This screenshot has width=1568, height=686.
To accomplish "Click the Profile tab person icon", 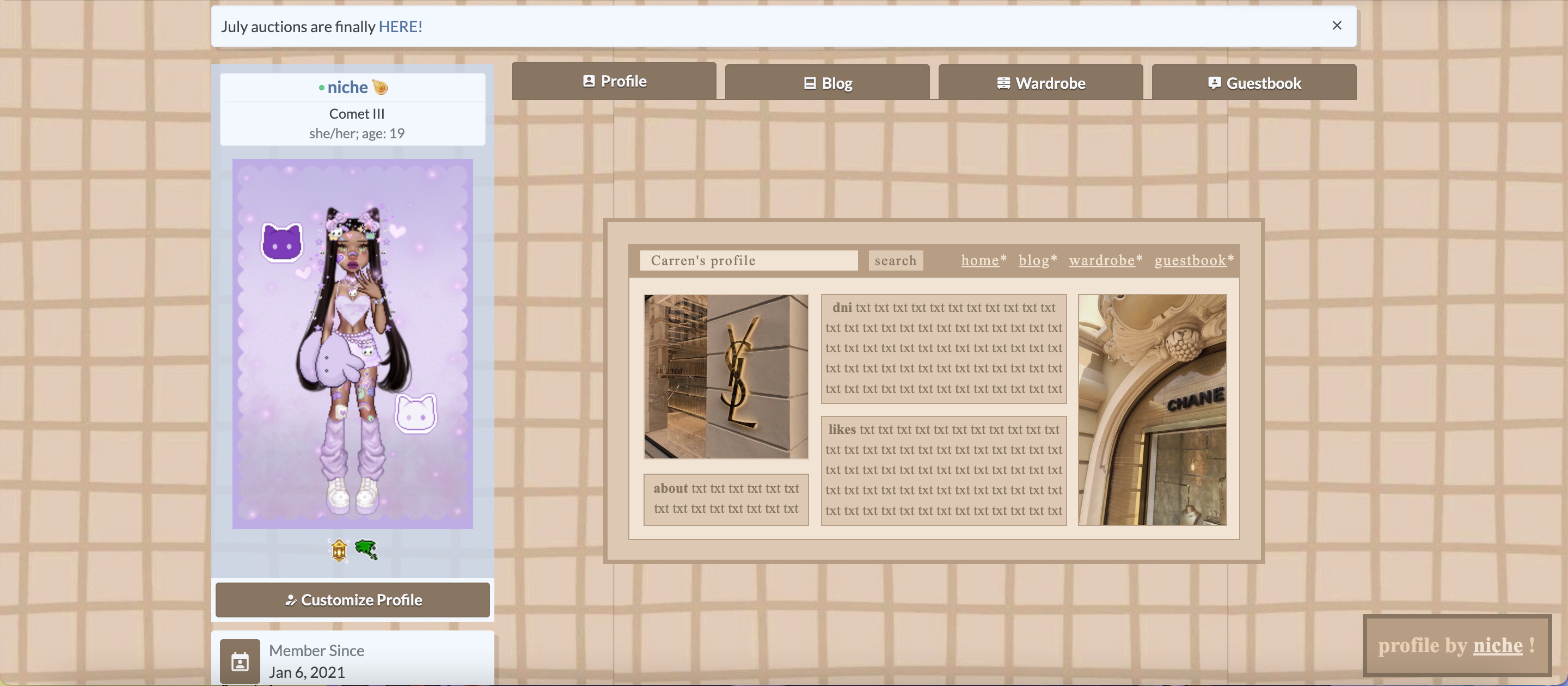I will [x=589, y=81].
